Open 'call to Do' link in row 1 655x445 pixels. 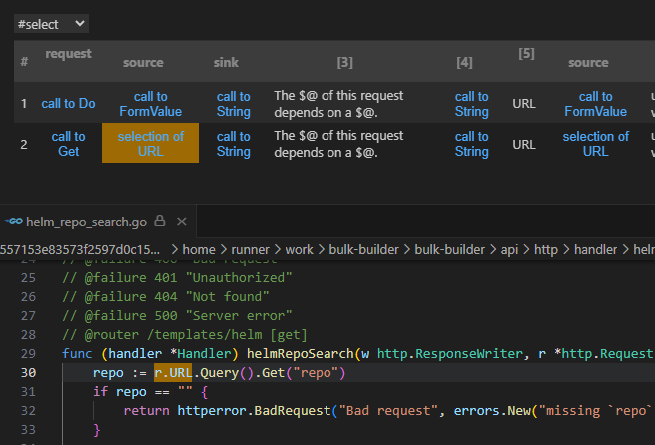(x=68, y=104)
